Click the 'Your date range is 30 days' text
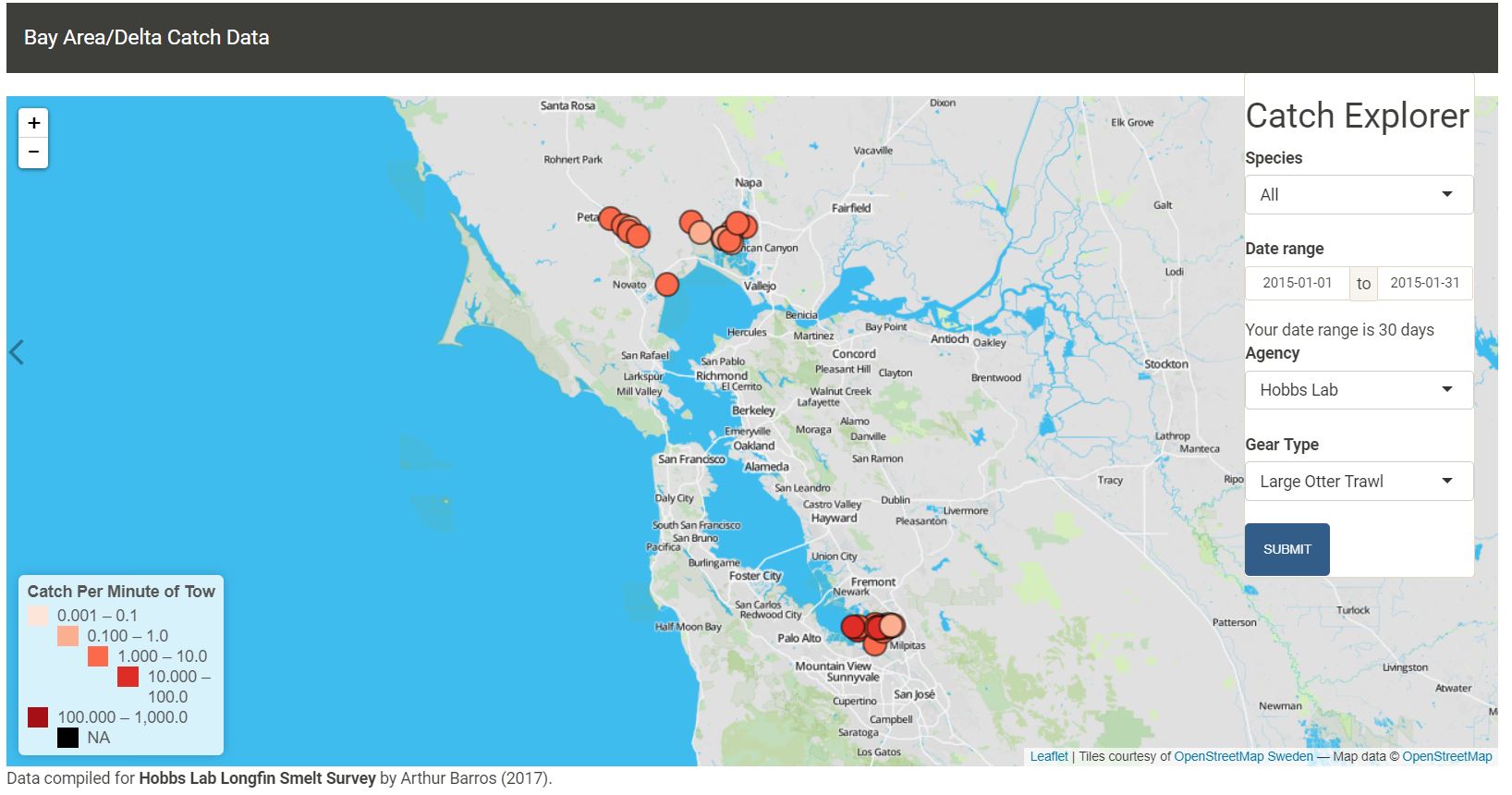Viewport: 1512px width, 795px height. tap(1340, 330)
